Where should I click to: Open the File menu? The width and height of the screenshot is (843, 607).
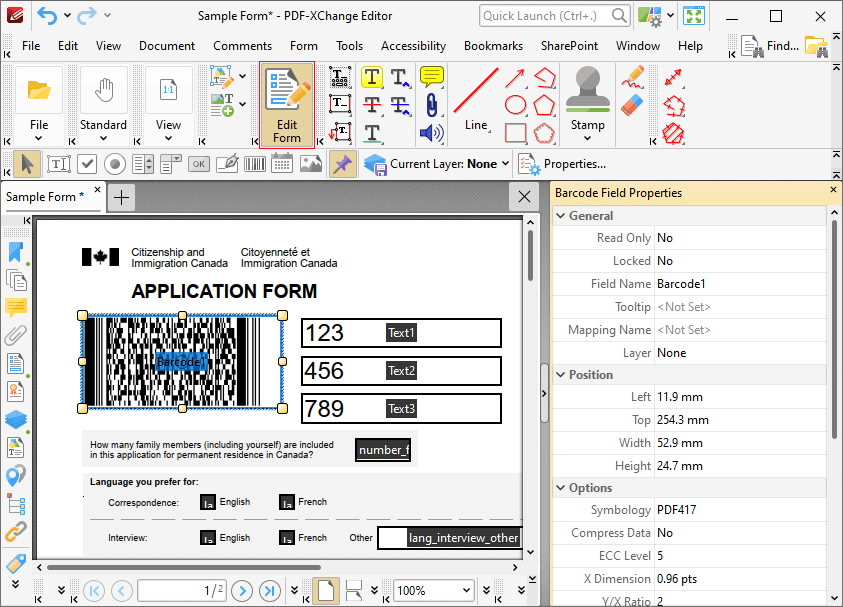[x=31, y=46]
